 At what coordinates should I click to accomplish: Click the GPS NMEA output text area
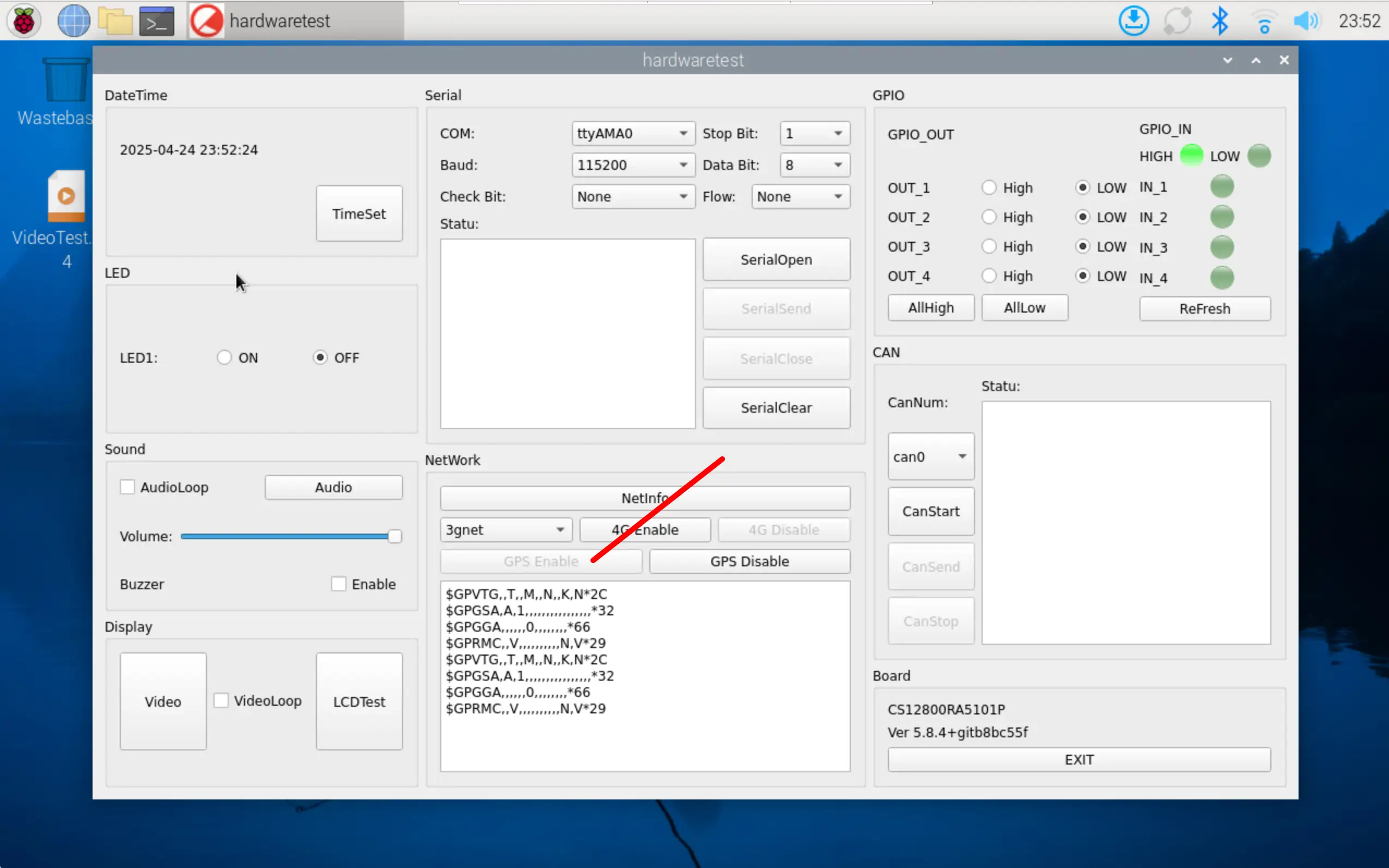[x=645, y=676]
